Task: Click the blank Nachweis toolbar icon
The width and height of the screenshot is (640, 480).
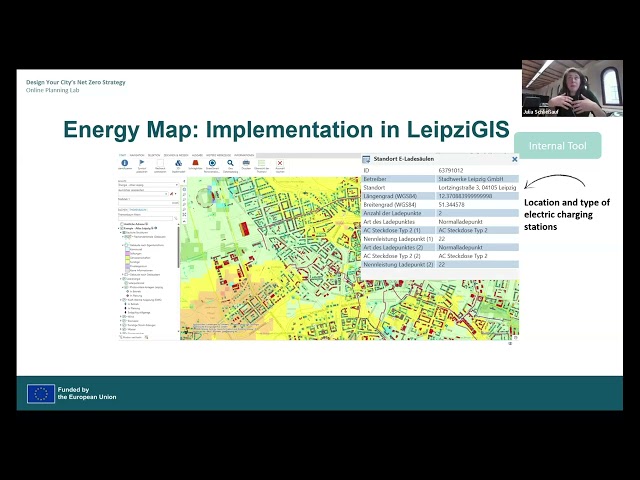Action: point(160,162)
